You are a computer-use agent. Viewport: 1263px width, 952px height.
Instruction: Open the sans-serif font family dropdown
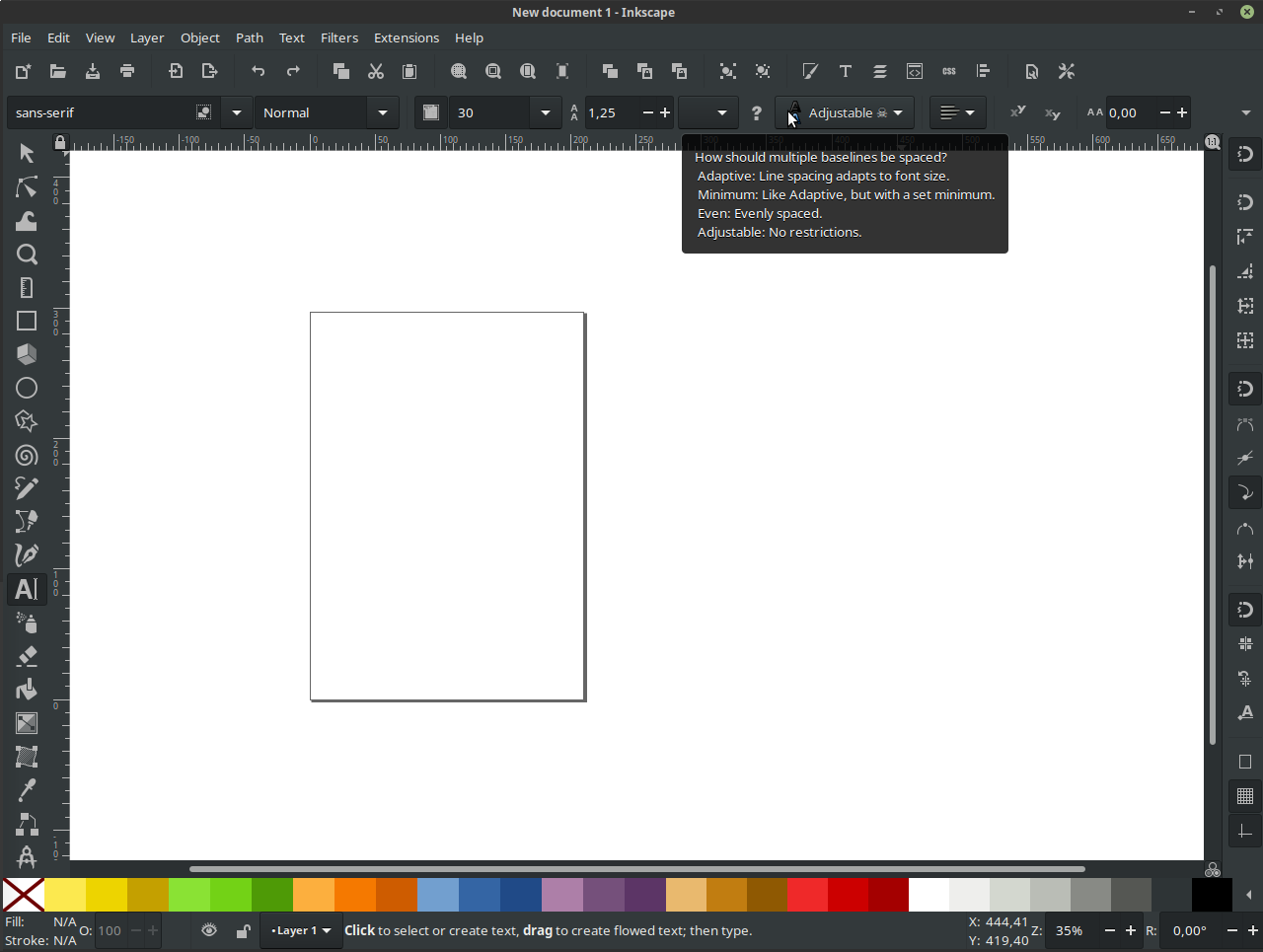point(237,113)
